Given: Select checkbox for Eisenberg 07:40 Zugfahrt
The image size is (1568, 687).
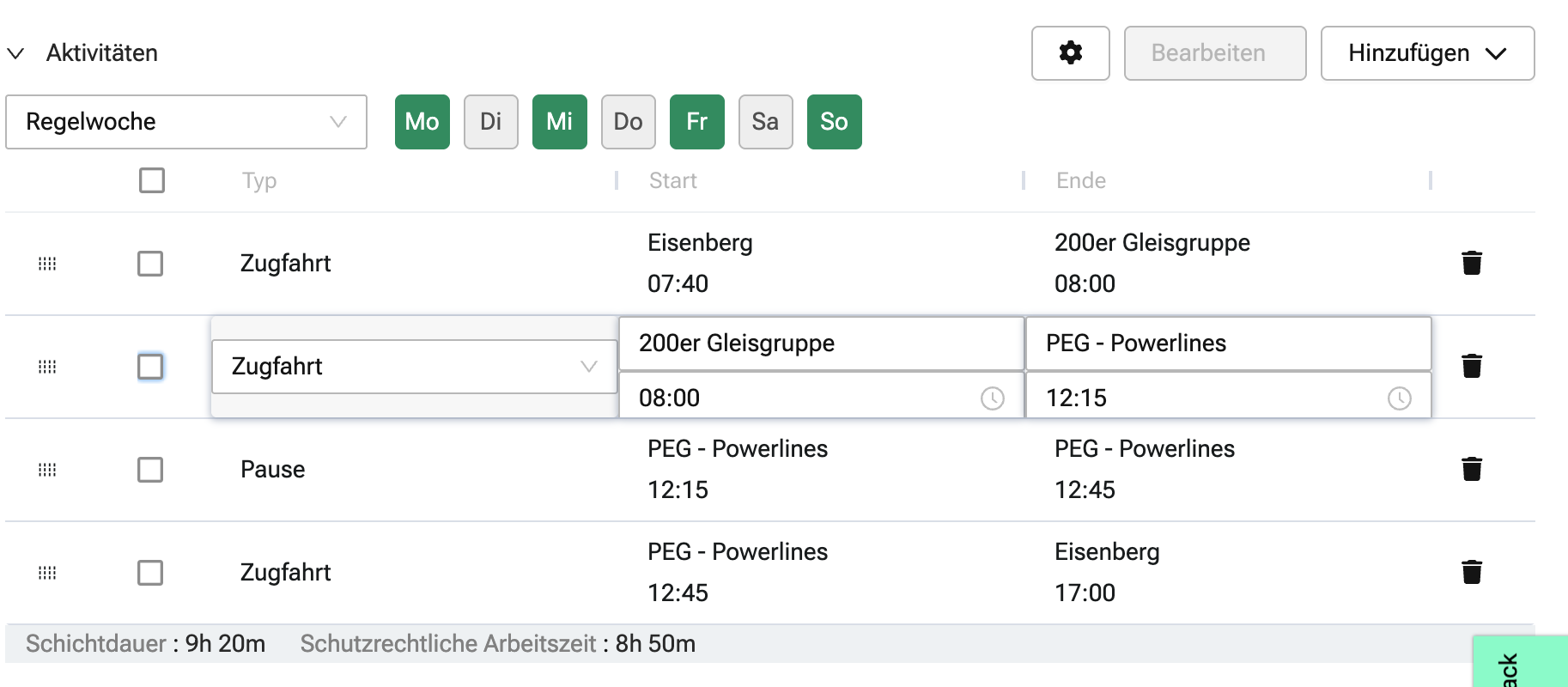Looking at the screenshot, I should 150,264.
